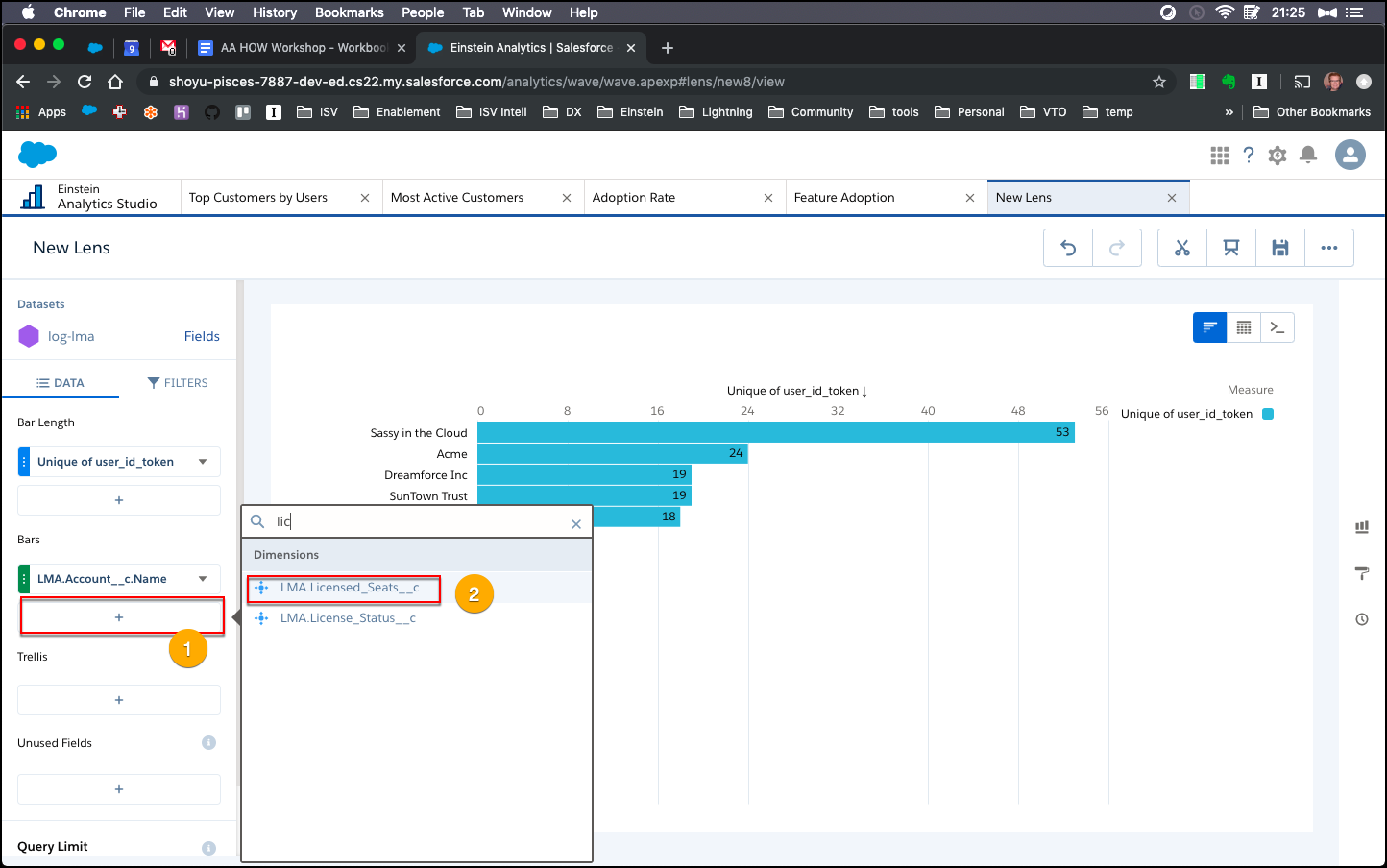Open the Feature Adoption tab
The height and width of the screenshot is (868, 1387).
(844, 198)
